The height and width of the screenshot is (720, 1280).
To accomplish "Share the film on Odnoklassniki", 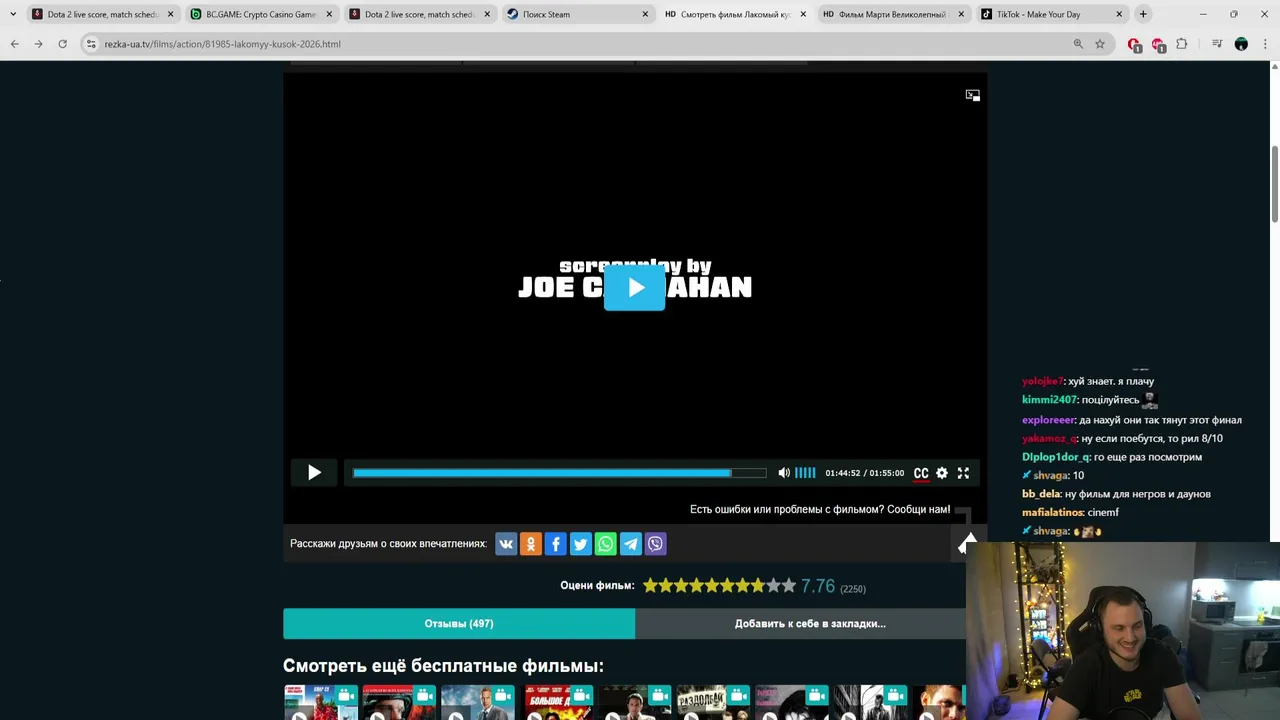I will tap(531, 544).
